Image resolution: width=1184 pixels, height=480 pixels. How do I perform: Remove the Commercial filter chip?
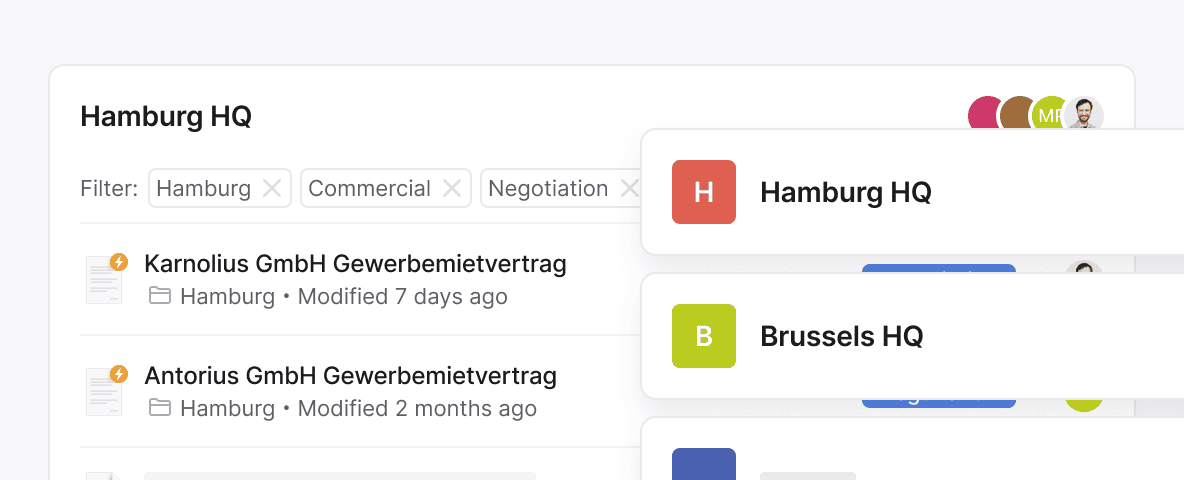[x=452, y=188]
